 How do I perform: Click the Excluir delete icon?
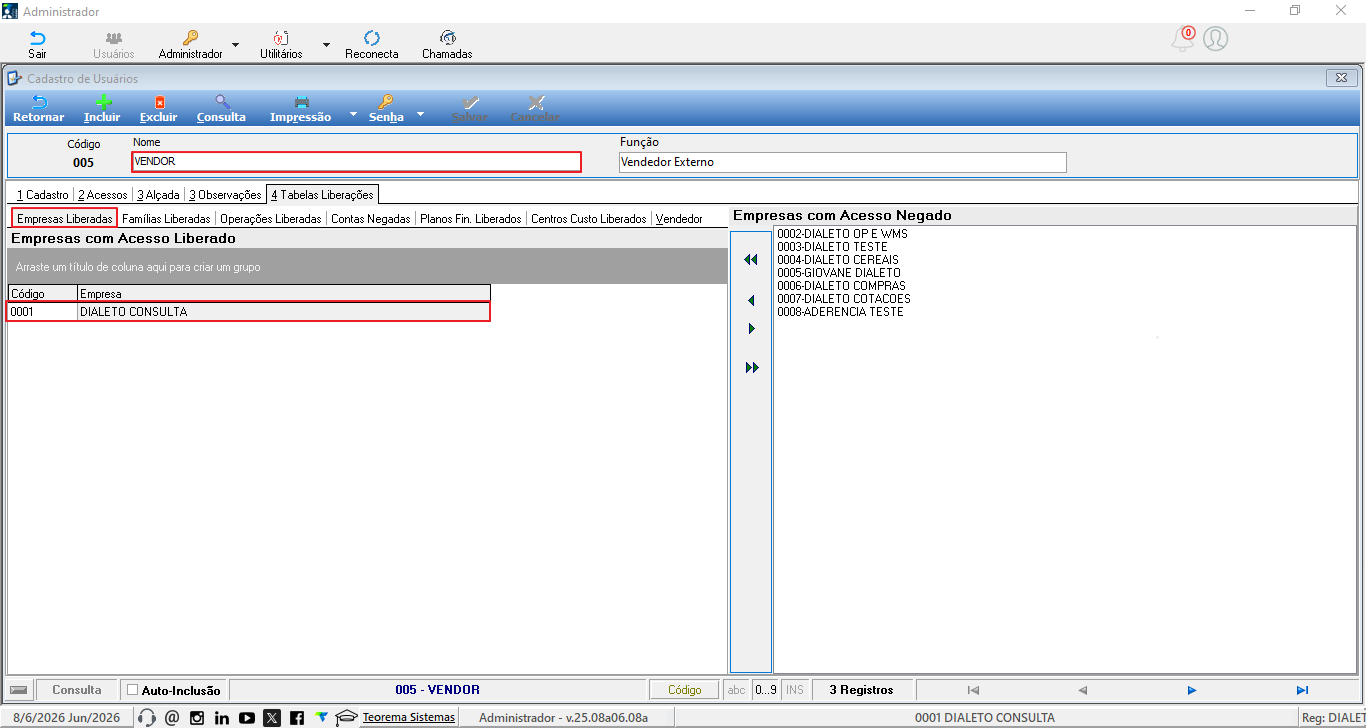pos(158,102)
